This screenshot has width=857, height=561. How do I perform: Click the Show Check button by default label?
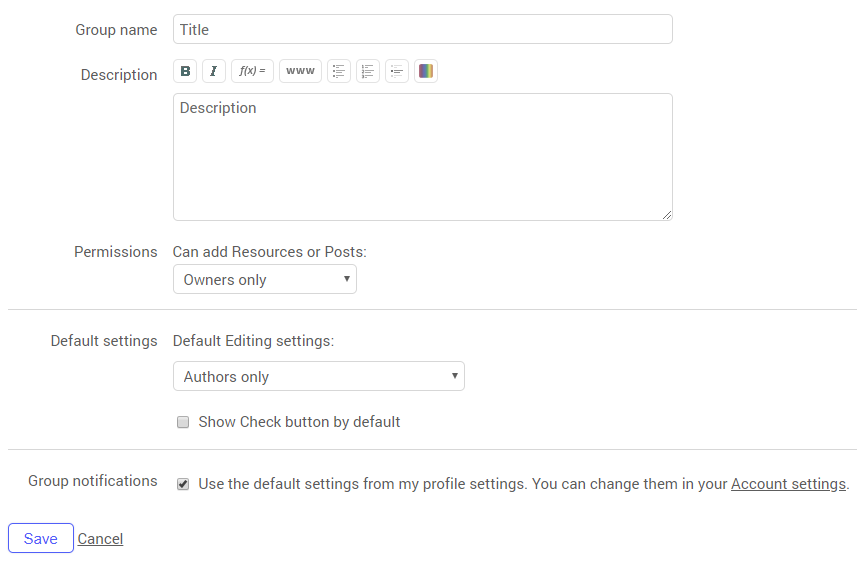click(299, 422)
